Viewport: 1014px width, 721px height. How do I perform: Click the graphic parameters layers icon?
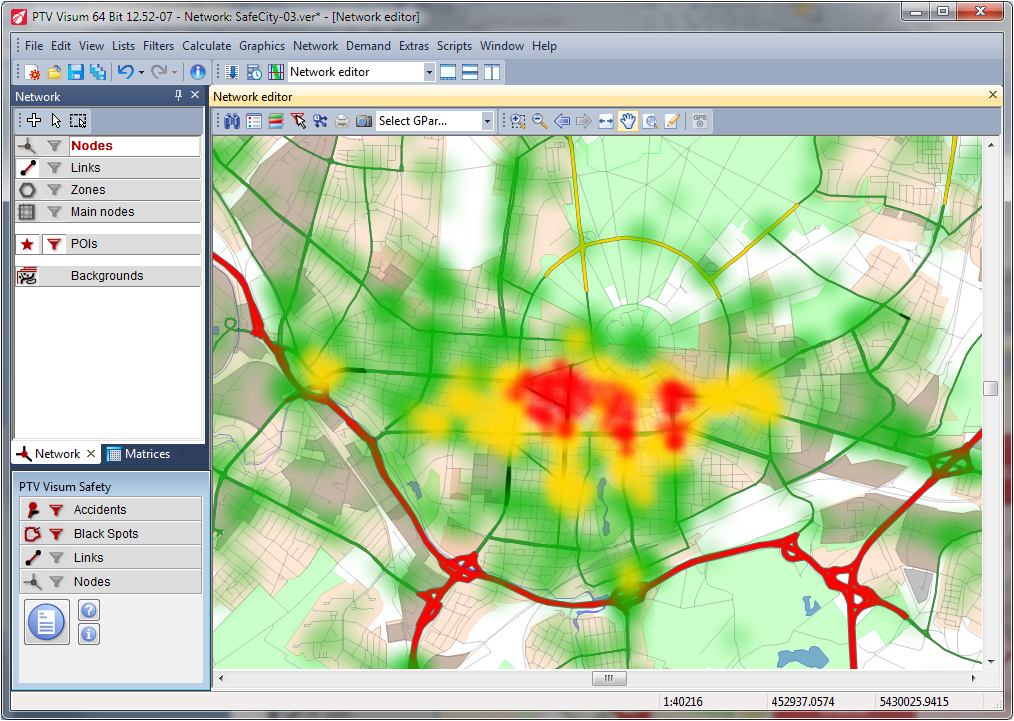(275, 121)
